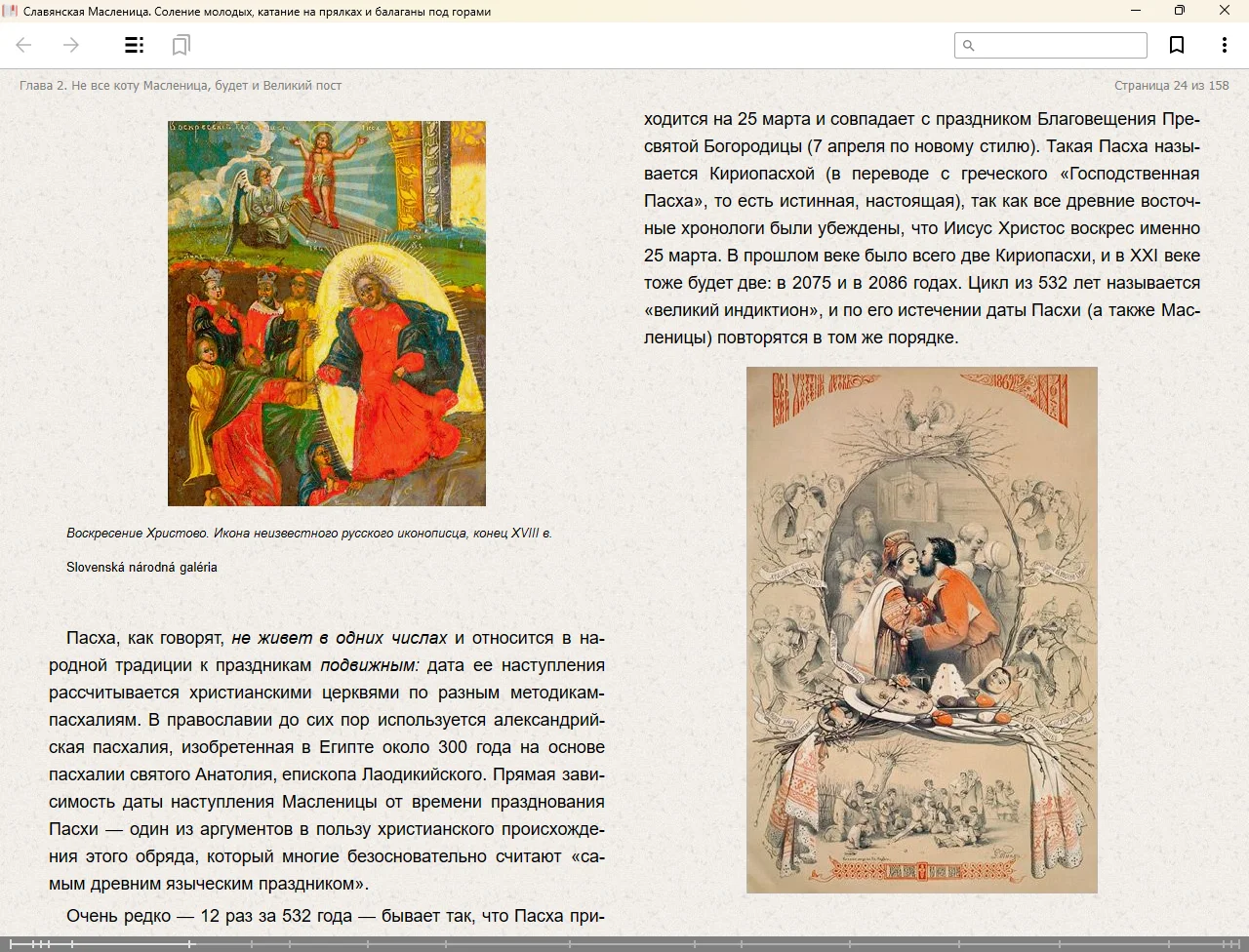Image resolution: width=1249 pixels, height=952 pixels.
Task: Go forward using the right arrow
Action: 71,45
